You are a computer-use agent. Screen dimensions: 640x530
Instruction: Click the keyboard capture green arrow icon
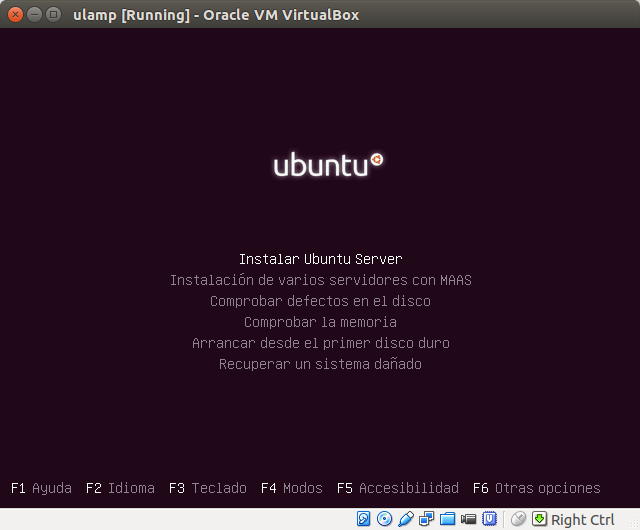click(539, 519)
